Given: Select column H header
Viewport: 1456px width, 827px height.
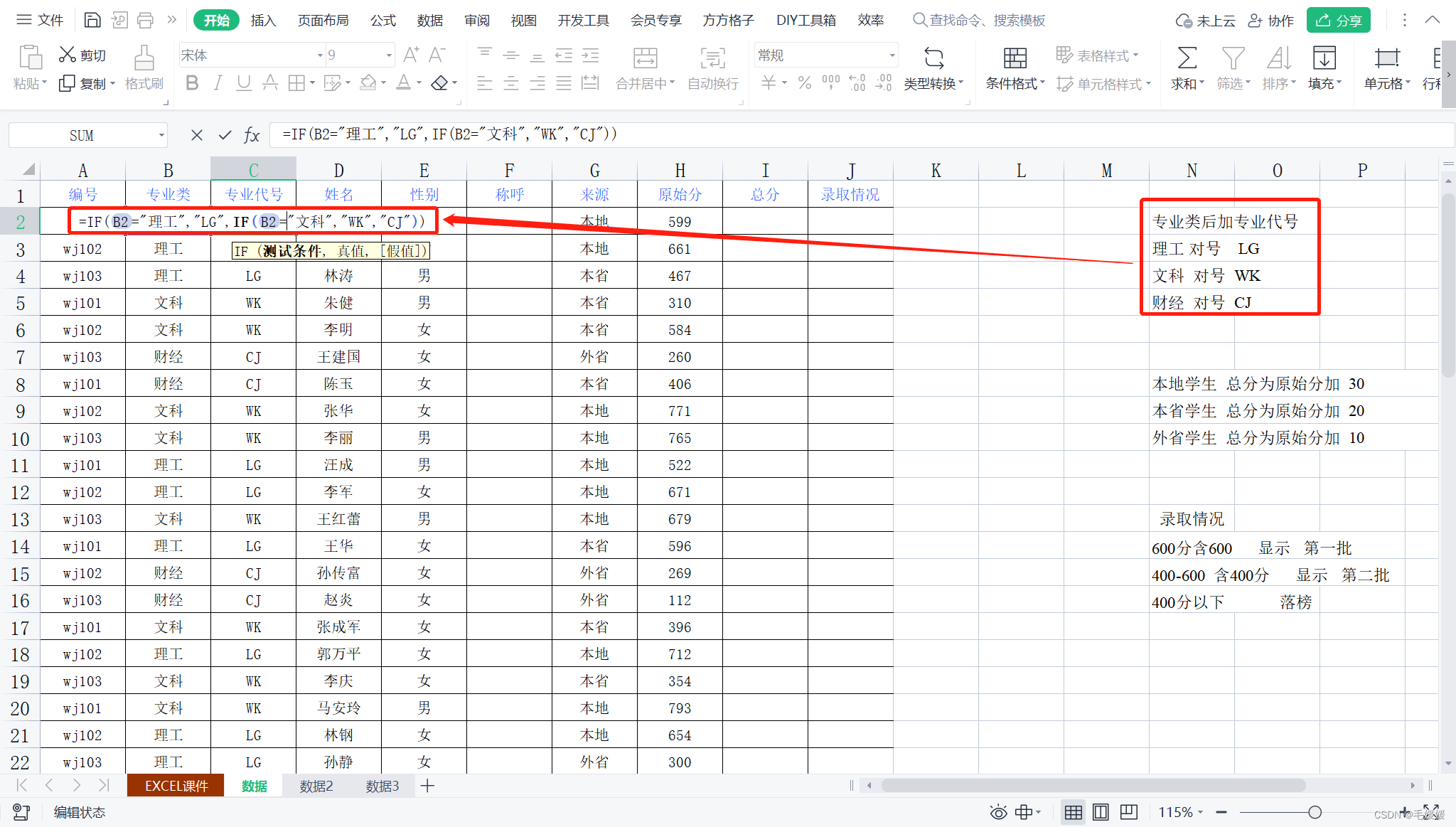Looking at the screenshot, I should pos(680,170).
